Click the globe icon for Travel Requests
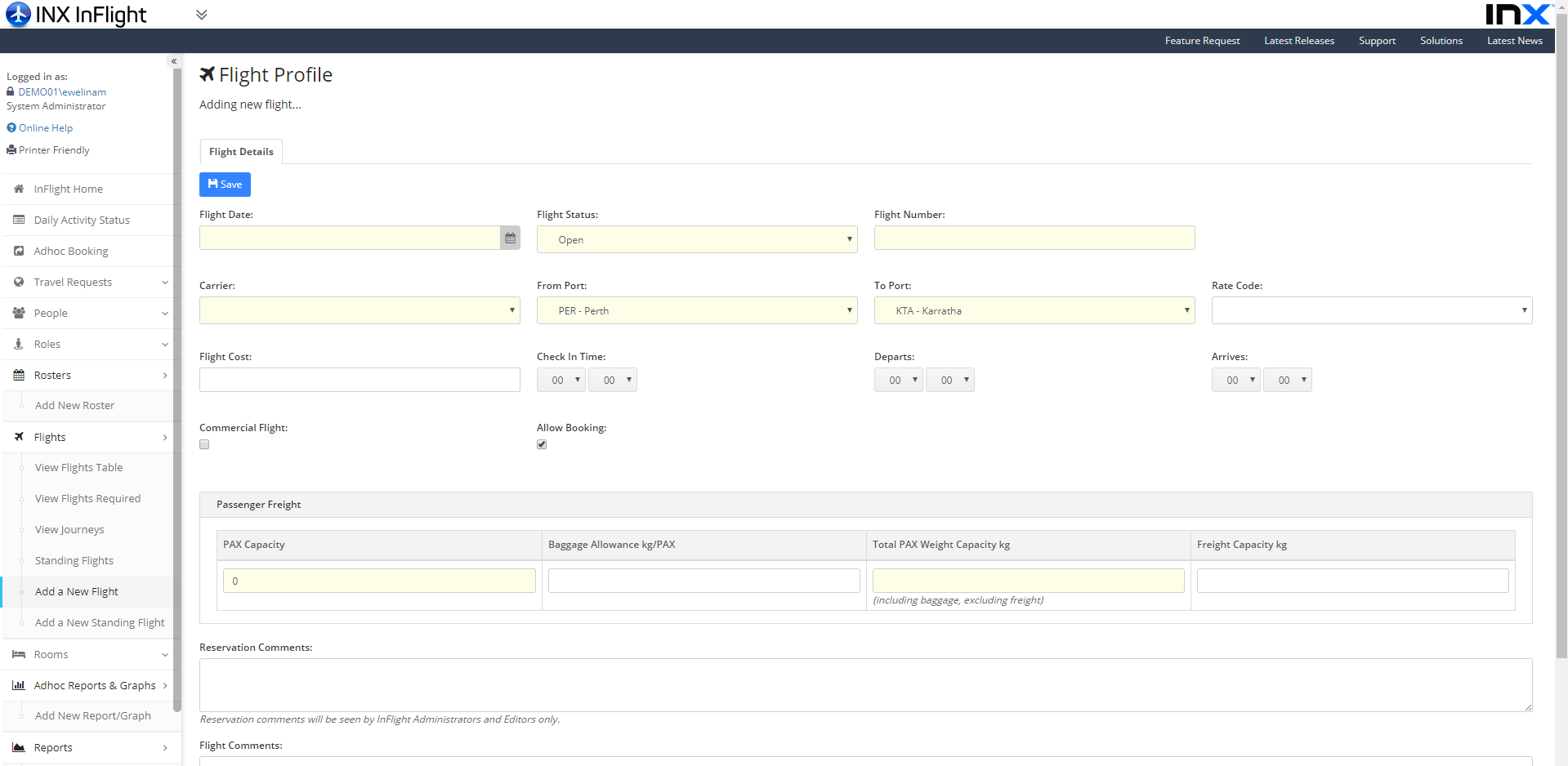Screen dimensions: 1568x766 tap(18, 282)
